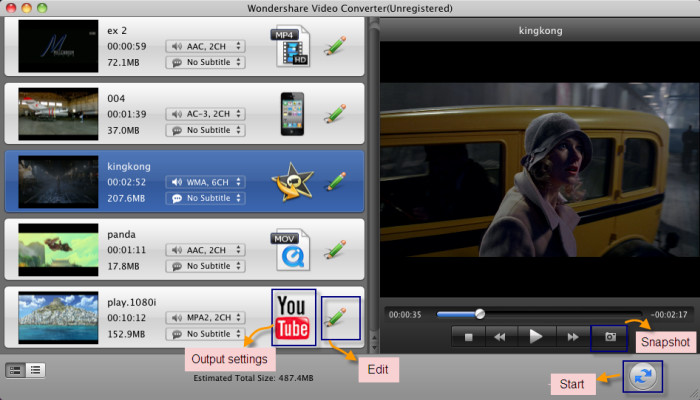Click the 00:10:12 duration of play.1080i
This screenshot has width=700, height=400.
click(x=126, y=317)
